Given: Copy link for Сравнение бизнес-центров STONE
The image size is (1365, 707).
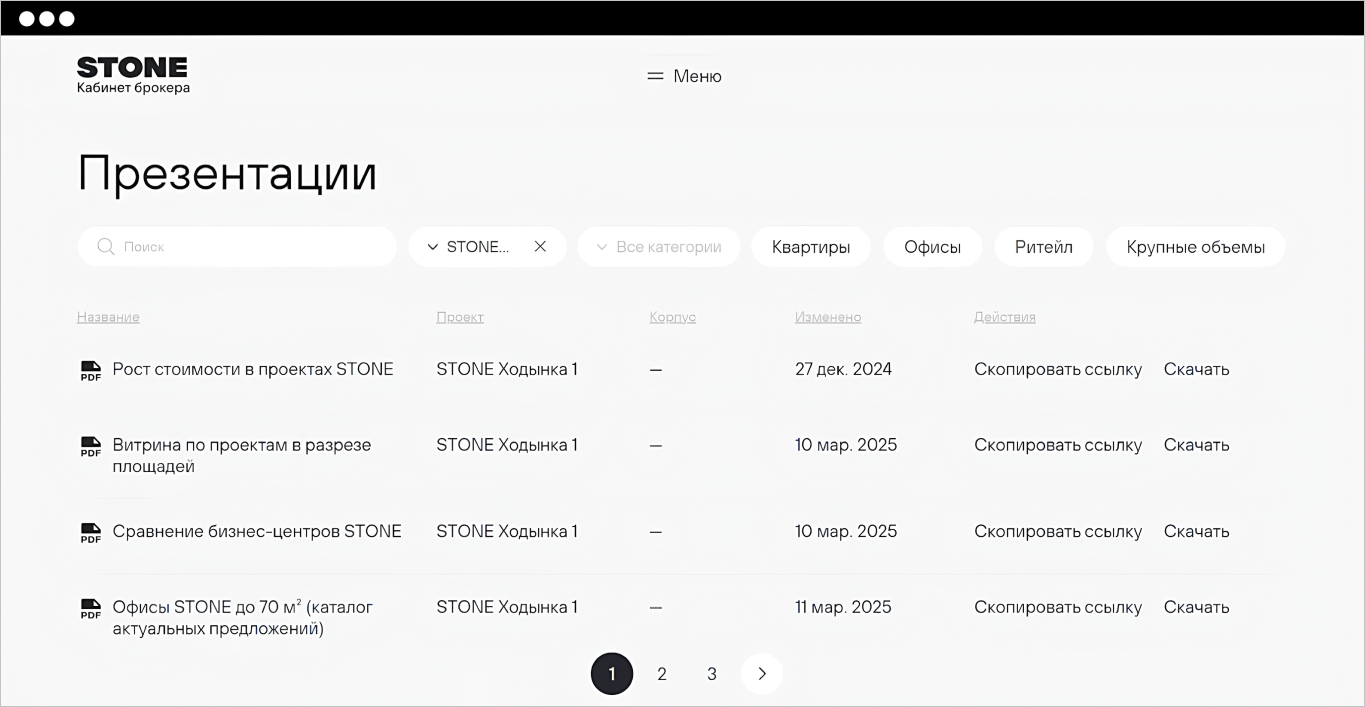Looking at the screenshot, I should pyautogui.click(x=1058, y=531).
